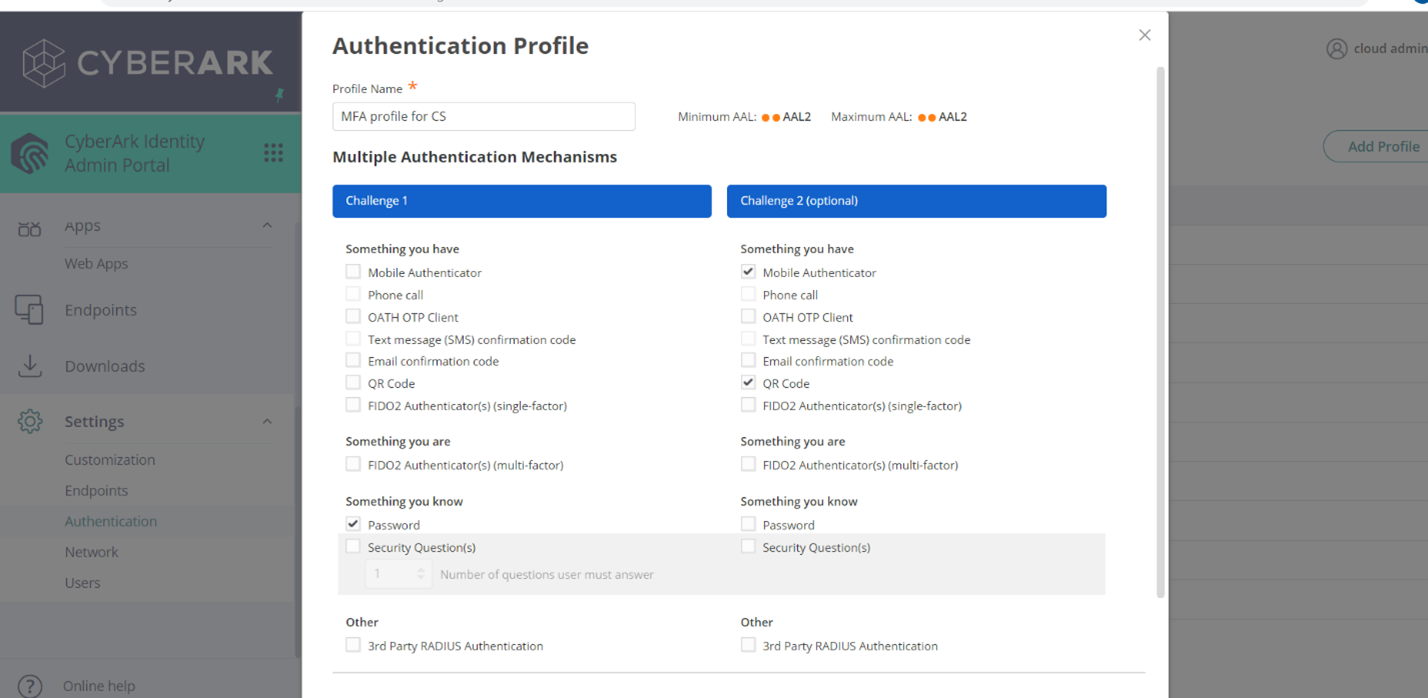Viewport: 1428px width, 698px height.
Task: Open Customization under Settings
Action: click(110, 460)
